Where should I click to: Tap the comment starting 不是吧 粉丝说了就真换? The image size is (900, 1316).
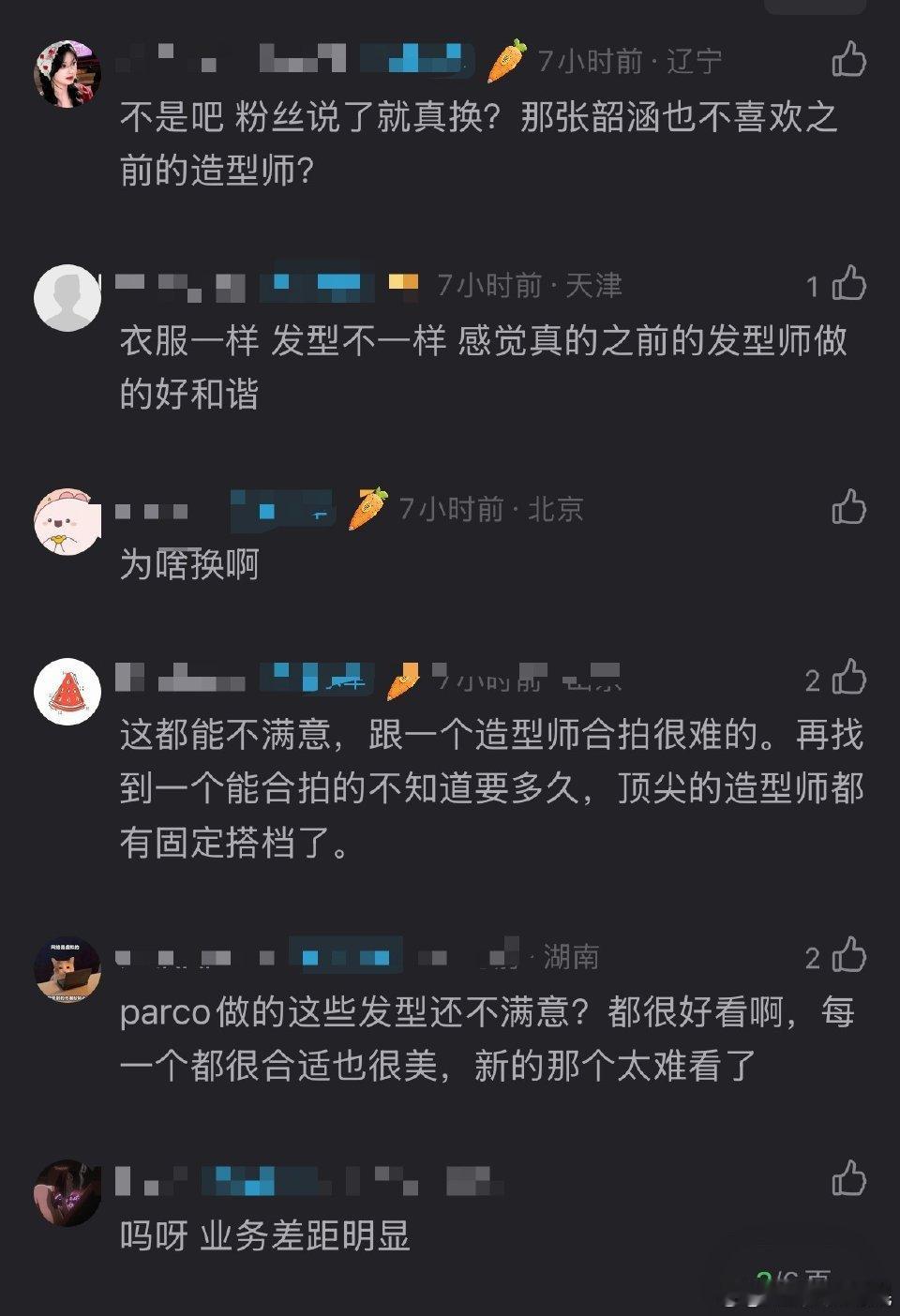click(478, 143)
